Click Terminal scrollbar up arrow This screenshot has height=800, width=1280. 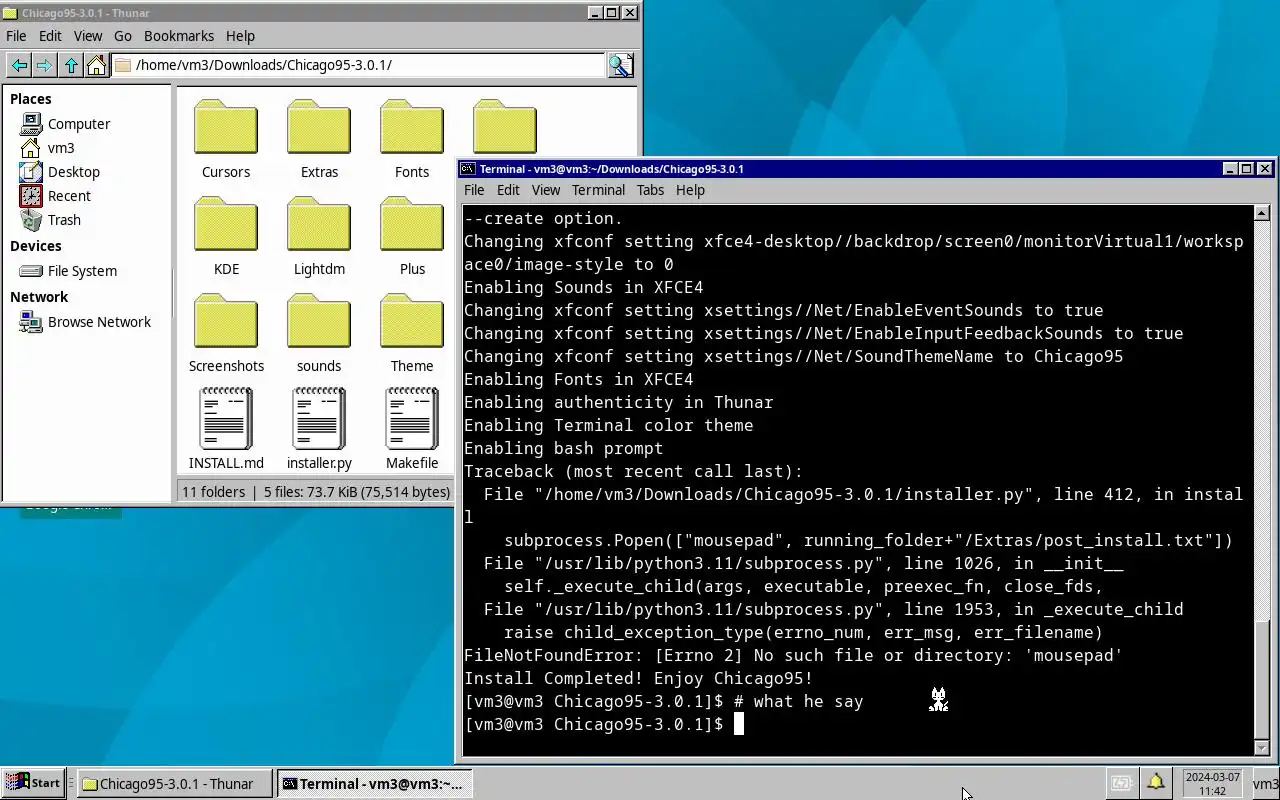pyautogui.click(x=1261, y=213)
